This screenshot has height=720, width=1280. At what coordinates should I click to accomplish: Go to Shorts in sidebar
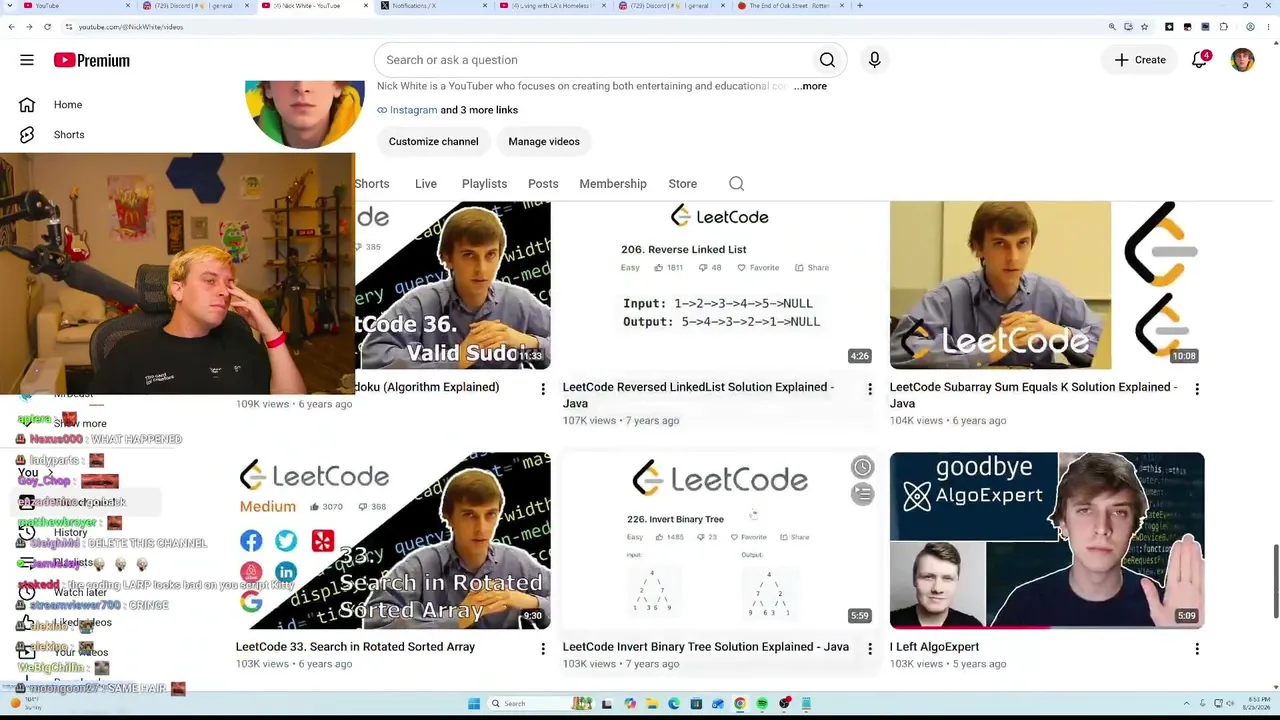click(x=69, y=135)
